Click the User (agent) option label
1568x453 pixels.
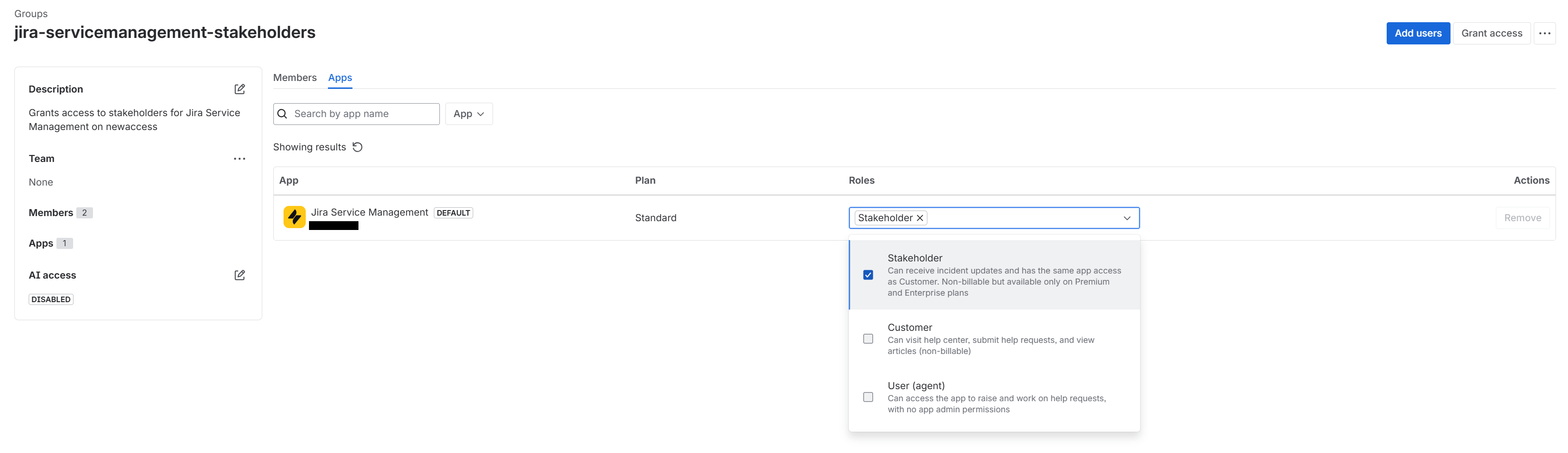tap(915, 385)
